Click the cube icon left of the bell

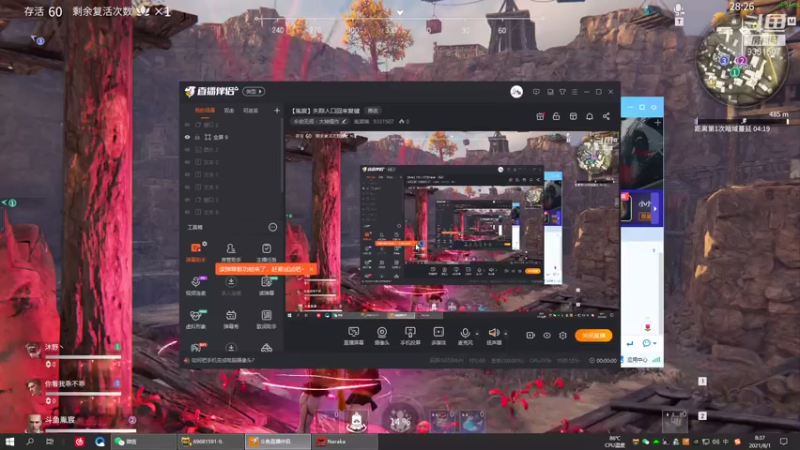[573, 116]
